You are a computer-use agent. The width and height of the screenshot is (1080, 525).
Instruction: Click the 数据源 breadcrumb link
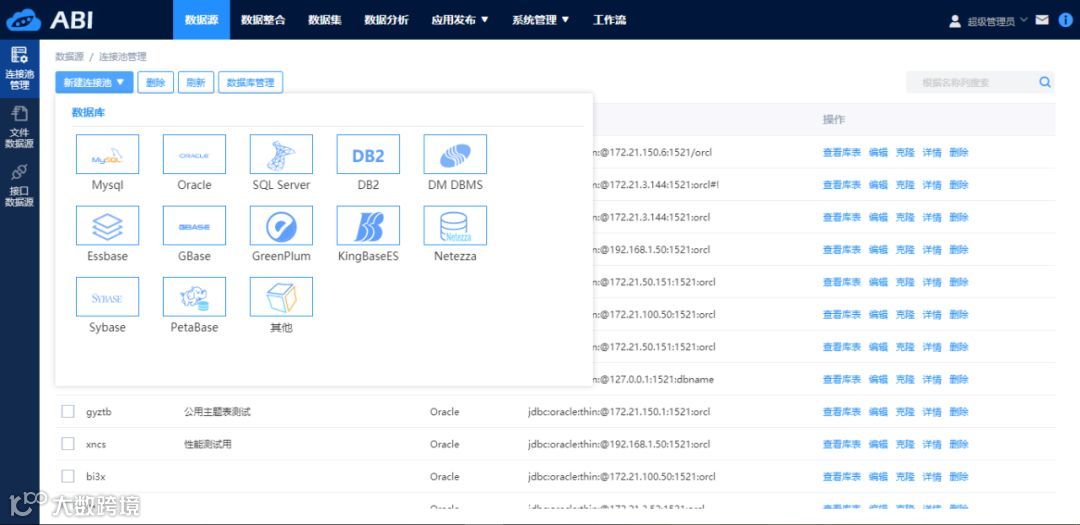pos(70,56)
